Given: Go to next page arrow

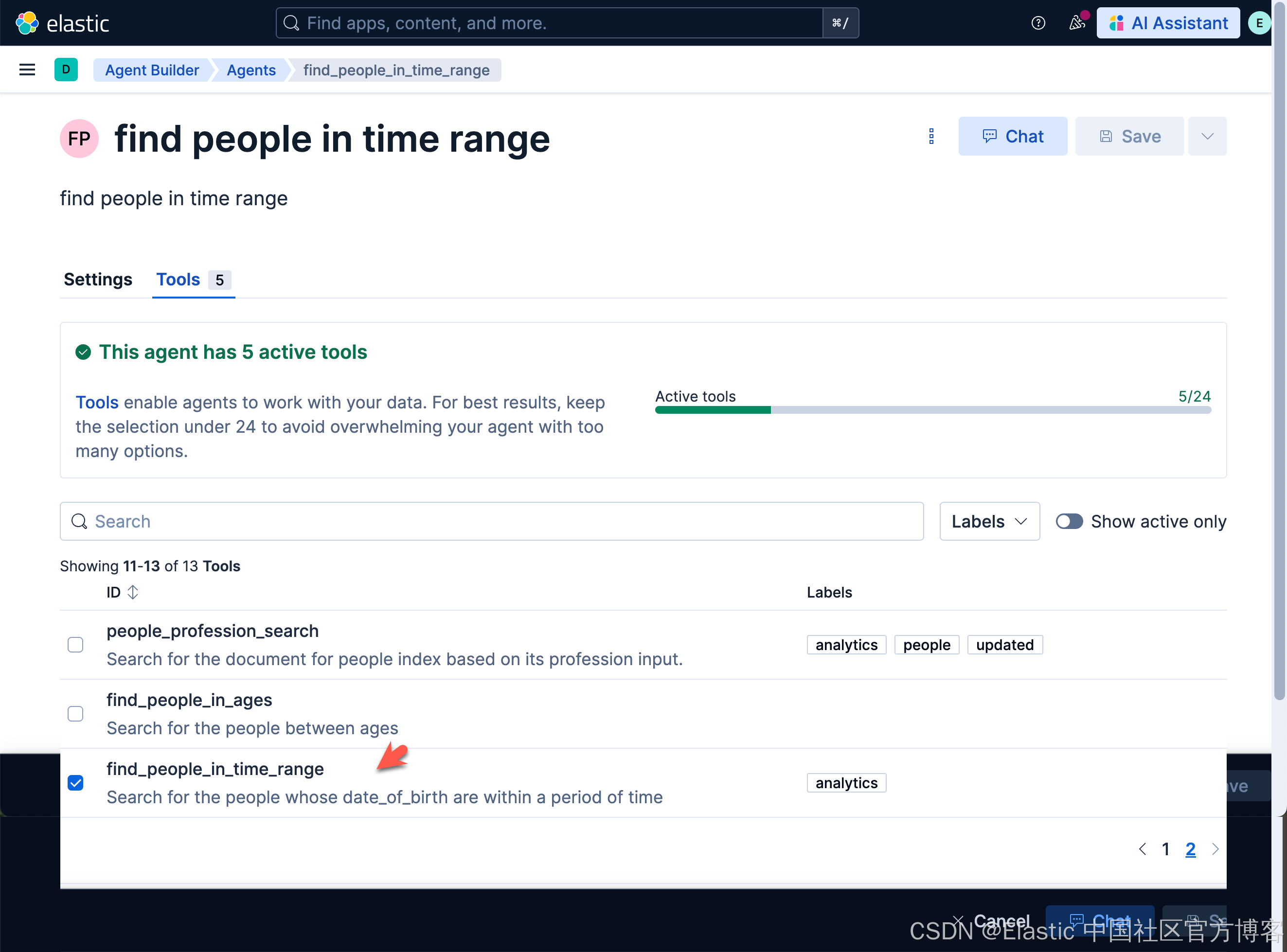Looking at the screenshot, I should (x=1215, y=849).
